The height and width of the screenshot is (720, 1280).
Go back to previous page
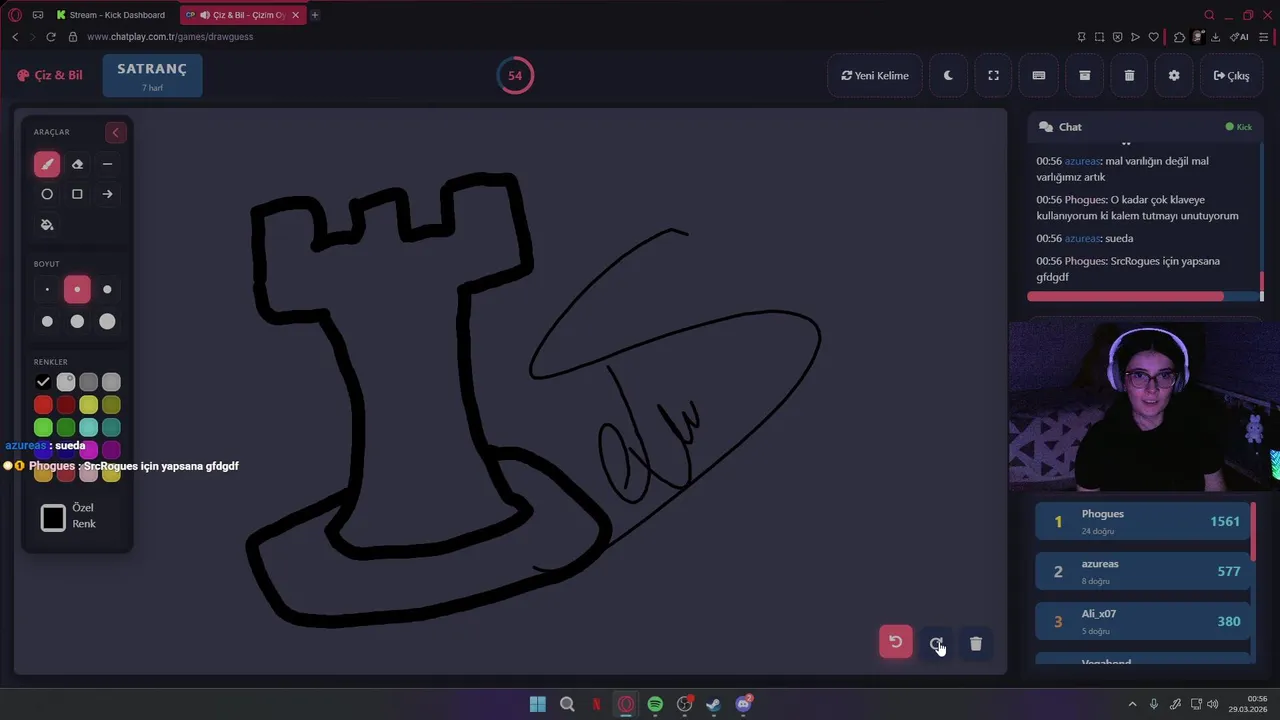[15, 37]
